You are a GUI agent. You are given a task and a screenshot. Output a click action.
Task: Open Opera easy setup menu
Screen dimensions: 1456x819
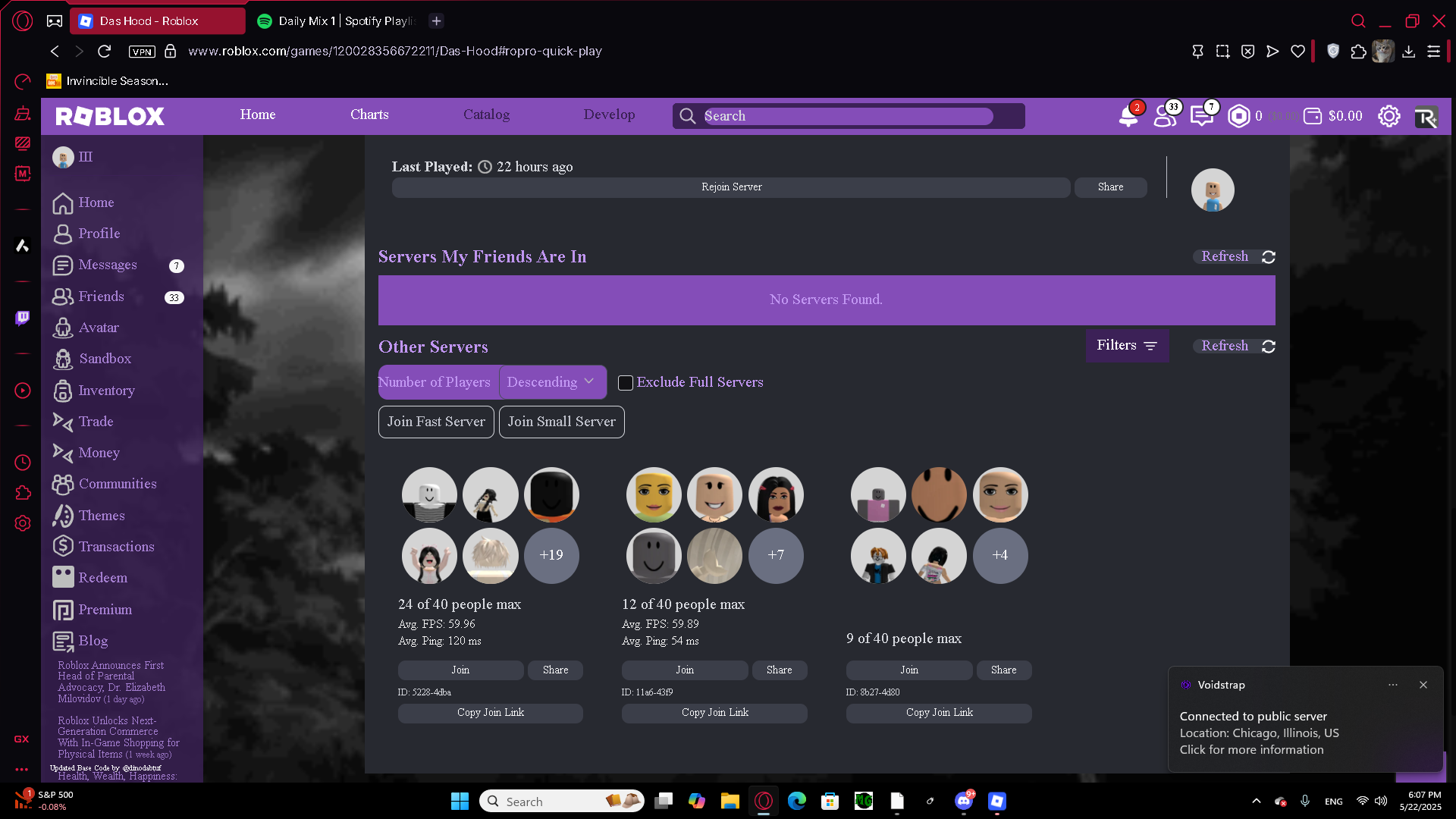1433,51
